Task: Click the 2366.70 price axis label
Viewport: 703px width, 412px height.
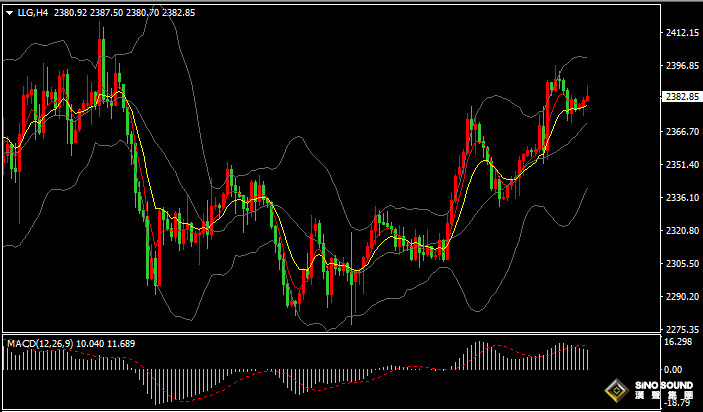Action: pos(681,132)
